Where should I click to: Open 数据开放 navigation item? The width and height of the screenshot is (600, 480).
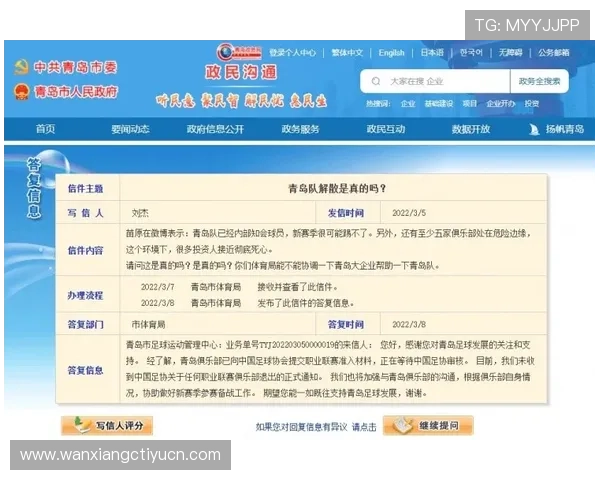(x=471, y=129)
